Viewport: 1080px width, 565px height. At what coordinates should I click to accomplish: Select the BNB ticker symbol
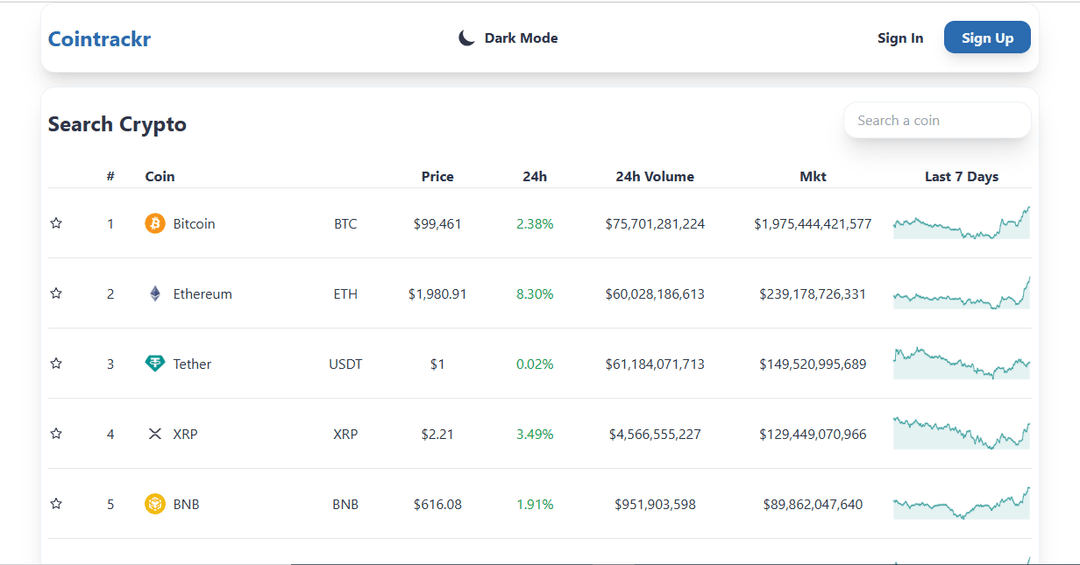tap(346, 505)
